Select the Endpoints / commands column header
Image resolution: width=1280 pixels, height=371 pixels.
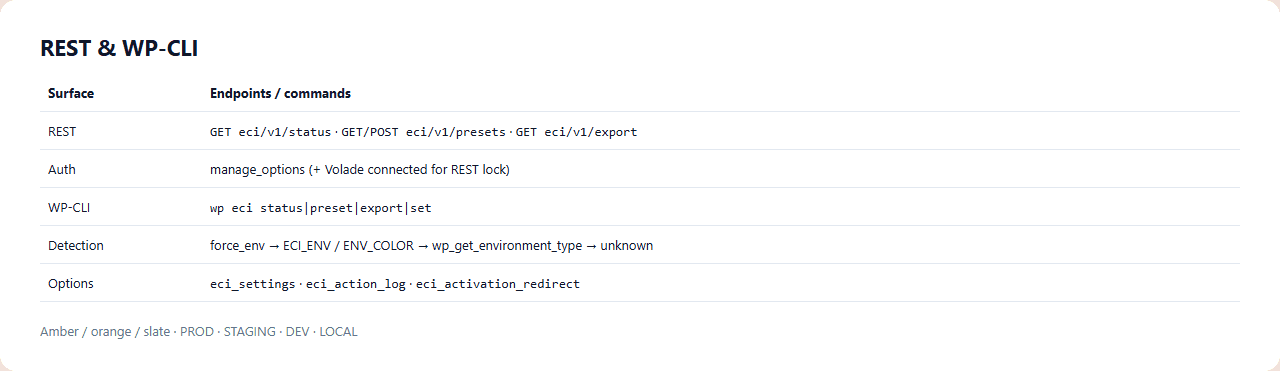tap(280, 93)
